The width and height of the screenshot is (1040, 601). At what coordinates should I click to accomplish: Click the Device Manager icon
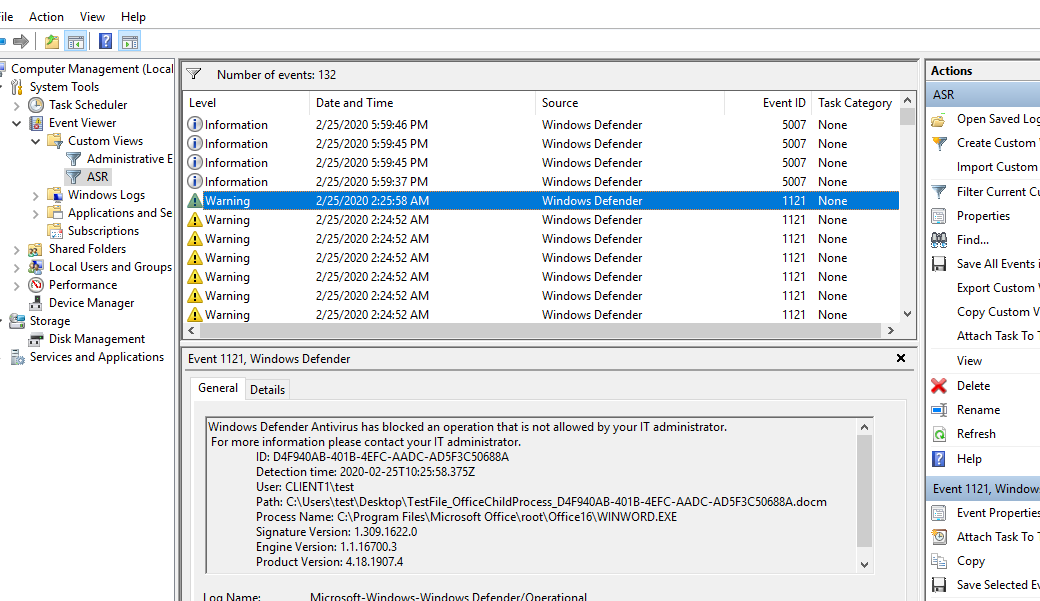coord(36,303)
